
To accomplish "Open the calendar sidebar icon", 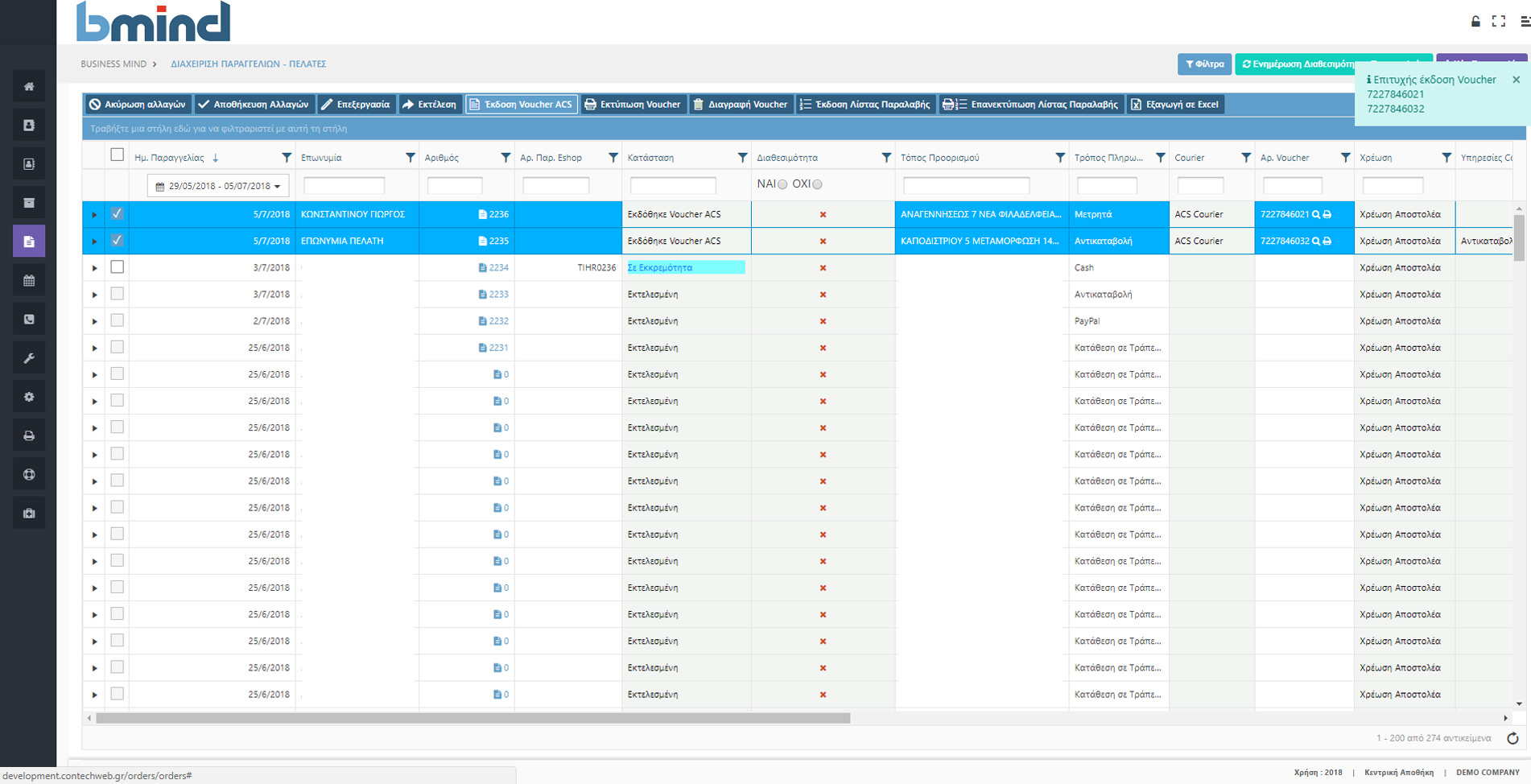I will (29, 280).
